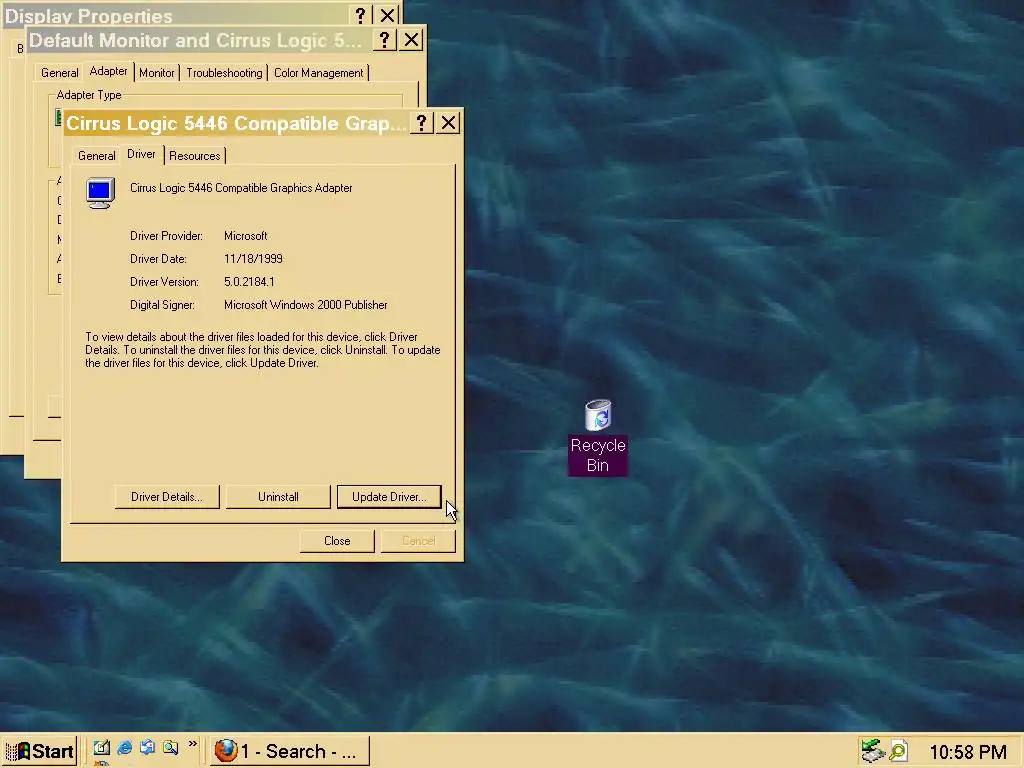Click the Driver Details button
This screenshot has width=1024, height=768.
[167, 496]
